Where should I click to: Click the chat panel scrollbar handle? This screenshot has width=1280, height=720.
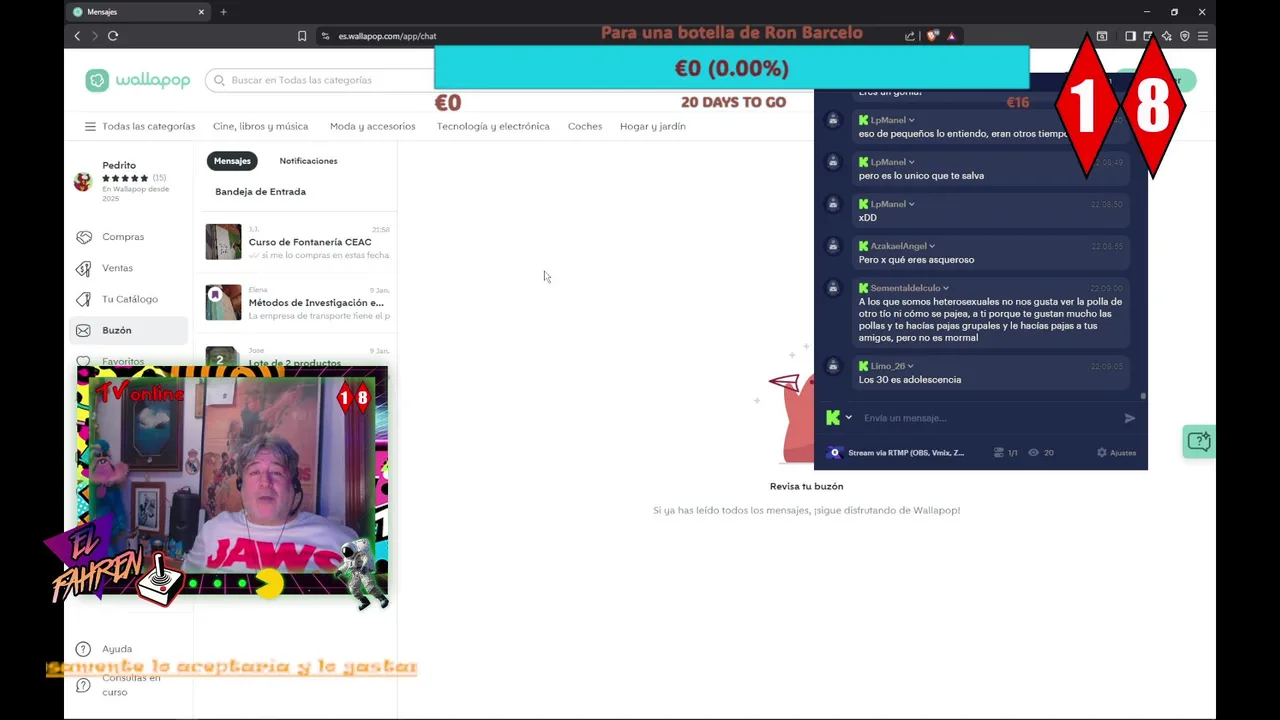point(1143,396)
